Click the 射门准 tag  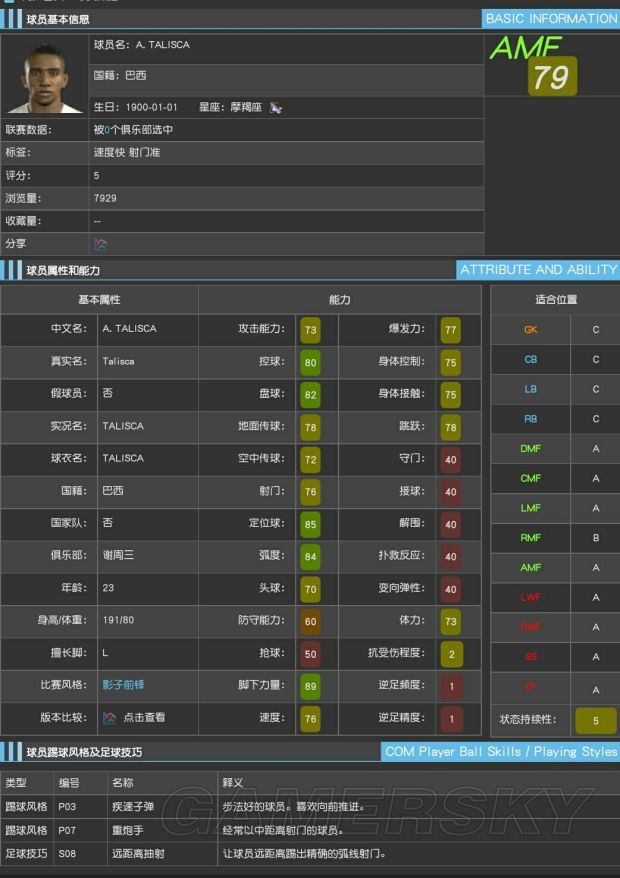144,152
